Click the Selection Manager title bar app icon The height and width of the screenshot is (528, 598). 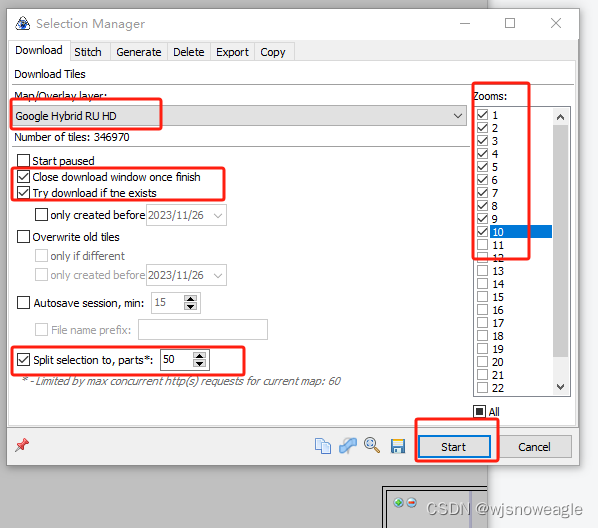pos(23,24)
